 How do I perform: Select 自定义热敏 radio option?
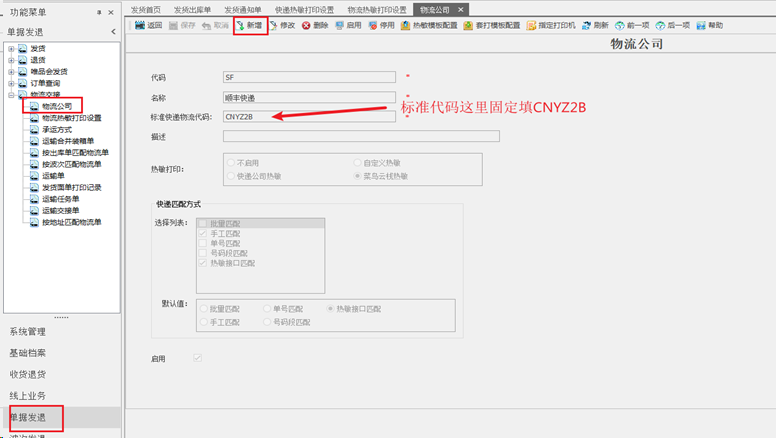coord(357,162)
